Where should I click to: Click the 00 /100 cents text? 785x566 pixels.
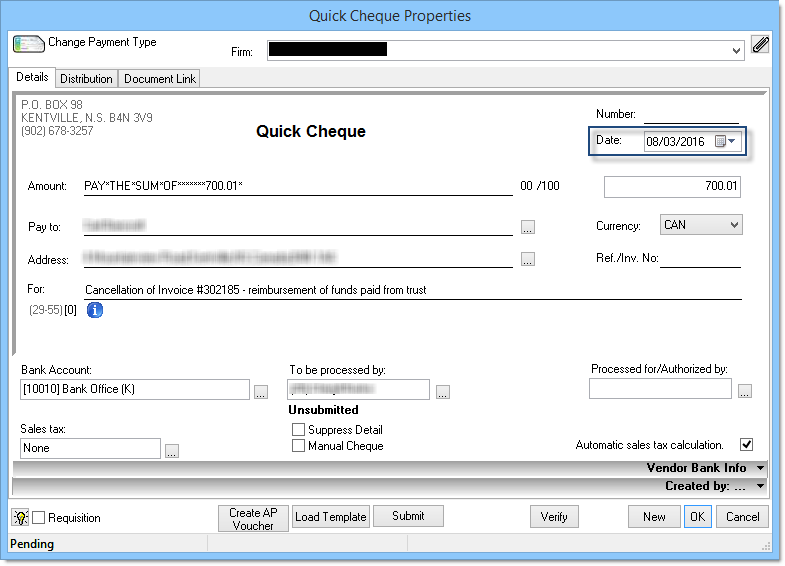540,186
